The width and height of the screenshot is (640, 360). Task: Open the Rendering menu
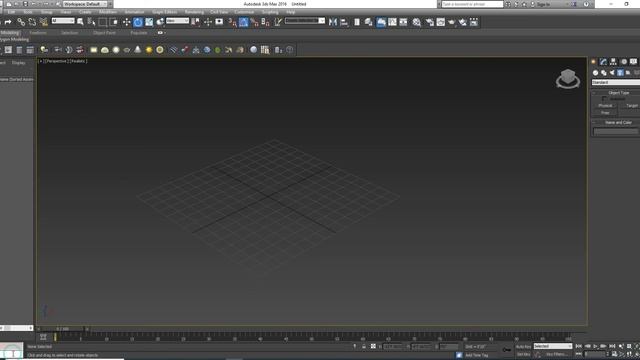pyautogui.click(x=194, y=12)
